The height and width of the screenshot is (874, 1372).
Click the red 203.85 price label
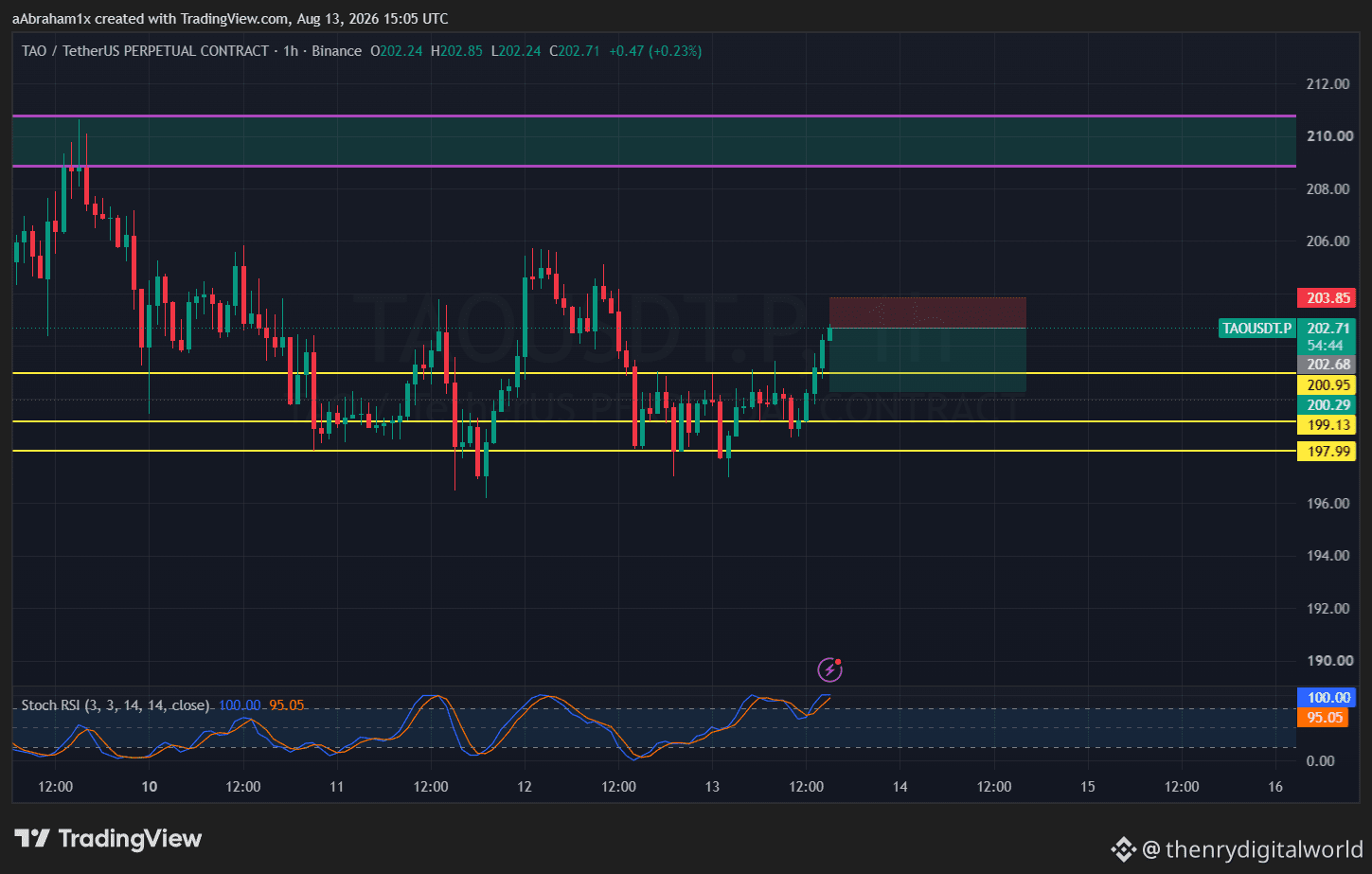1327,298
